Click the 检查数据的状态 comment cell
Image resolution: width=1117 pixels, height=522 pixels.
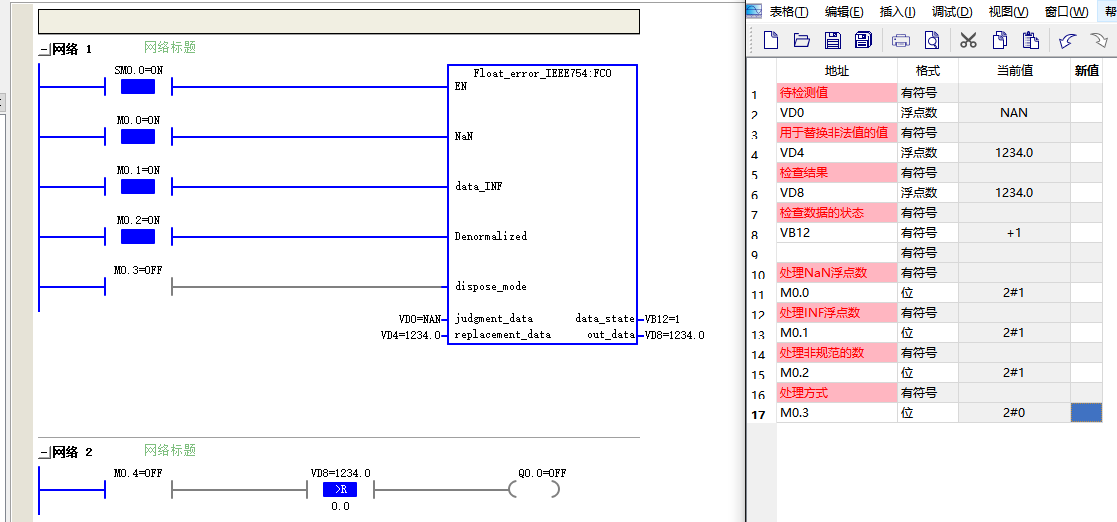[x=837, y=212]
